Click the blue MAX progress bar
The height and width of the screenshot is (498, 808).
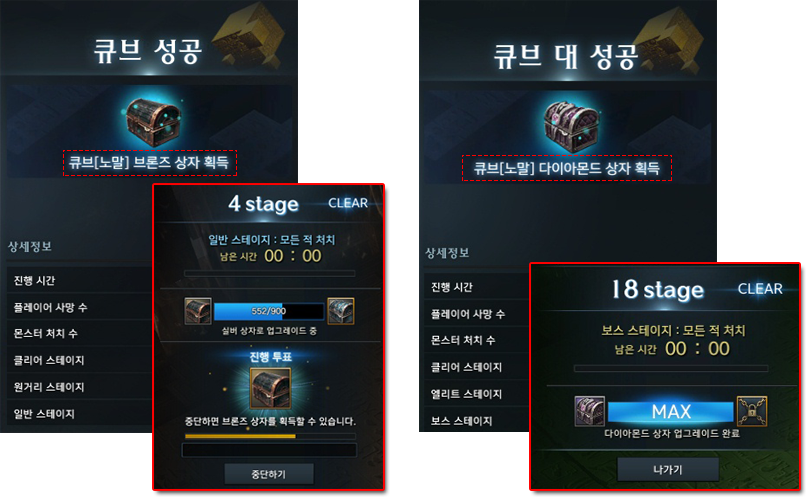click(670, 411)
